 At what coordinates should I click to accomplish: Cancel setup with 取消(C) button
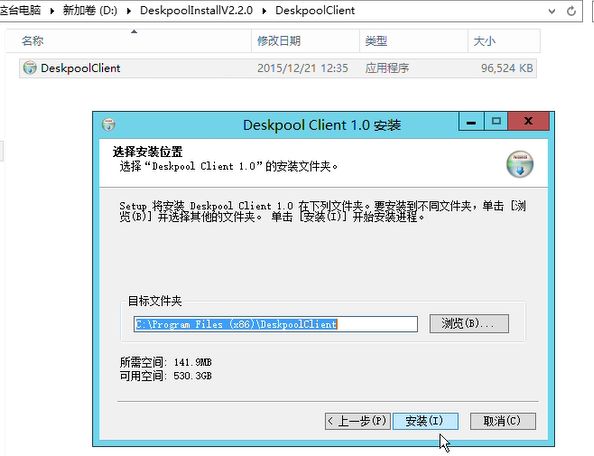click(x=503, y=421)
